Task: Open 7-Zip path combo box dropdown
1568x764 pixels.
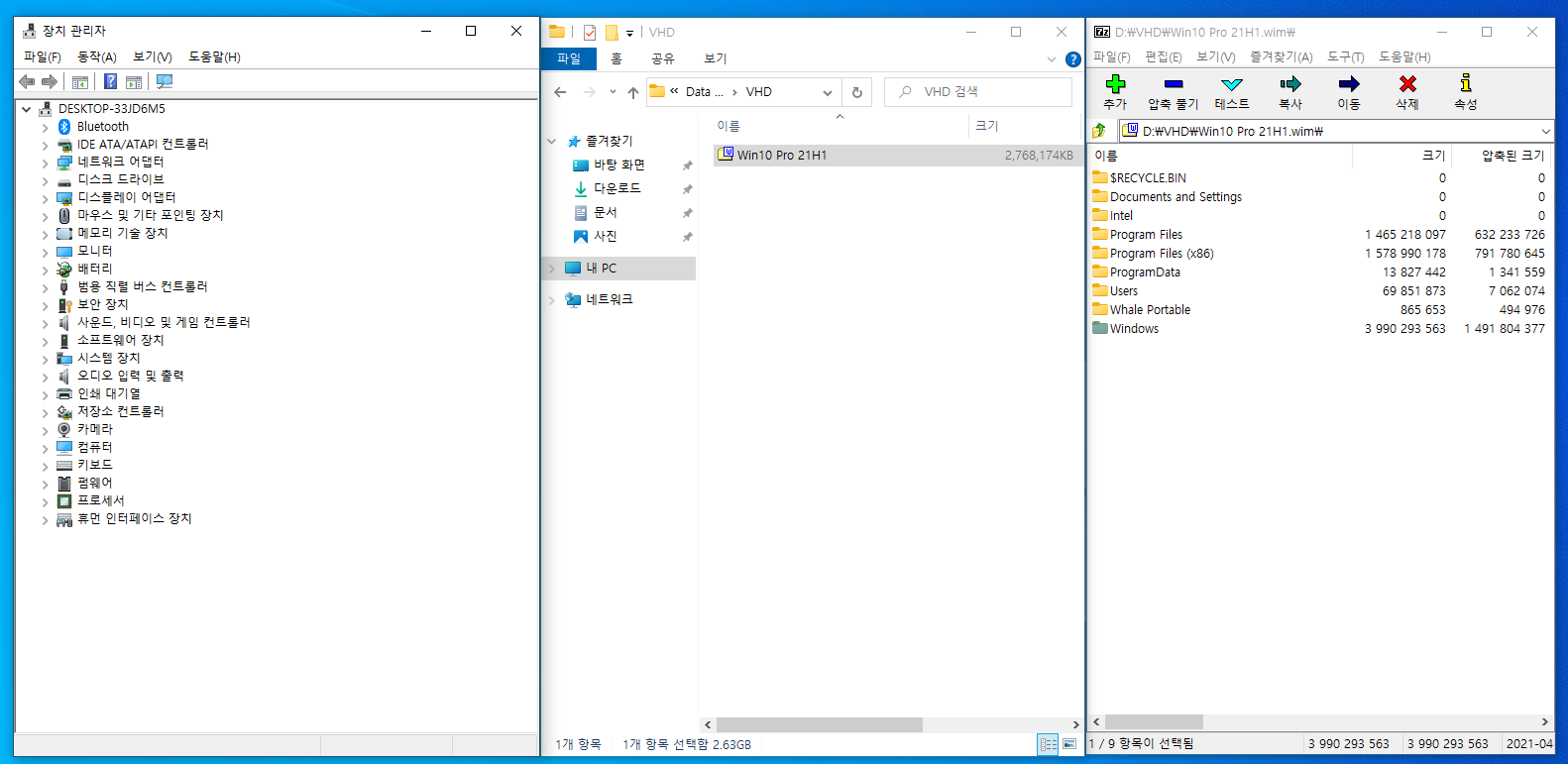Action: click(x=1545, y=131)
